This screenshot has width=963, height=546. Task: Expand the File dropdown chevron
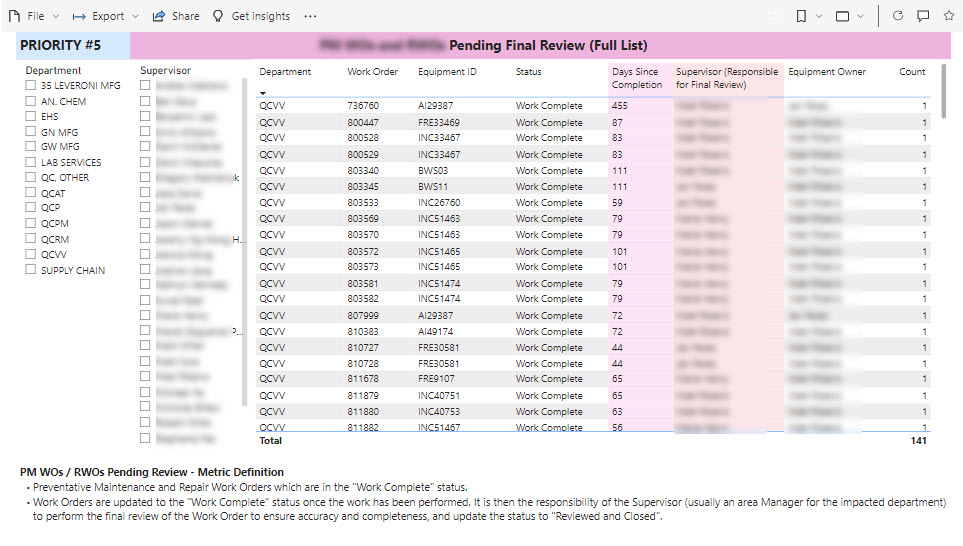pyautogui.click(x=55, y=16)
